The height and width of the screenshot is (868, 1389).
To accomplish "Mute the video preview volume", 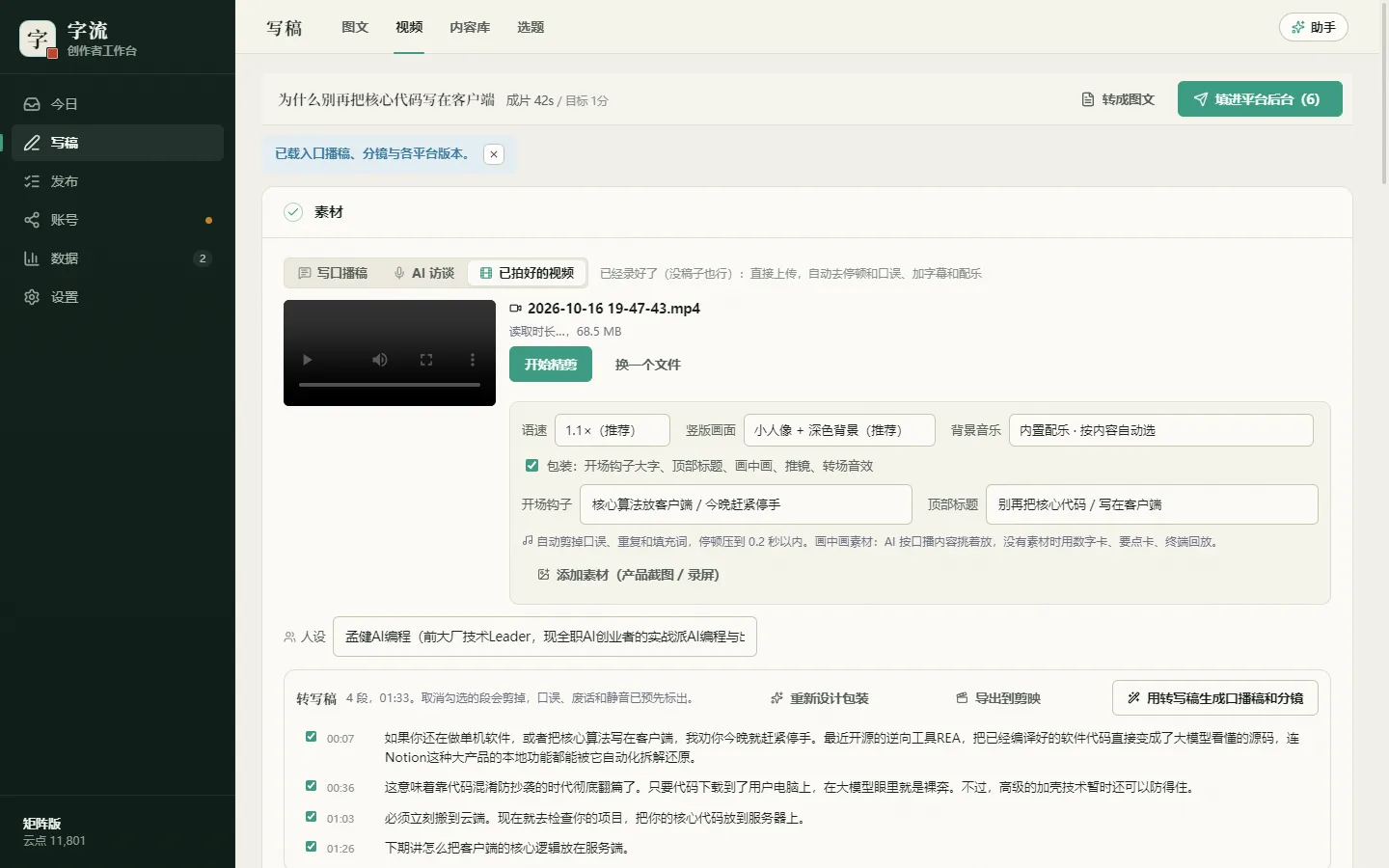I will point(380,360).
